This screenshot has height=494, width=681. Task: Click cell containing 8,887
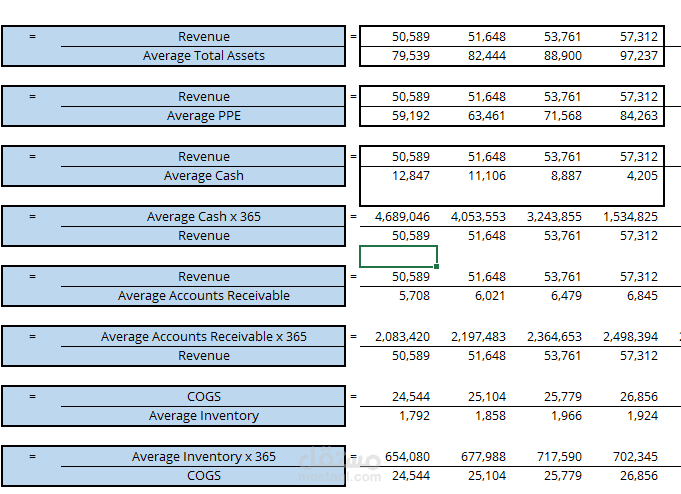coord(566,176)
